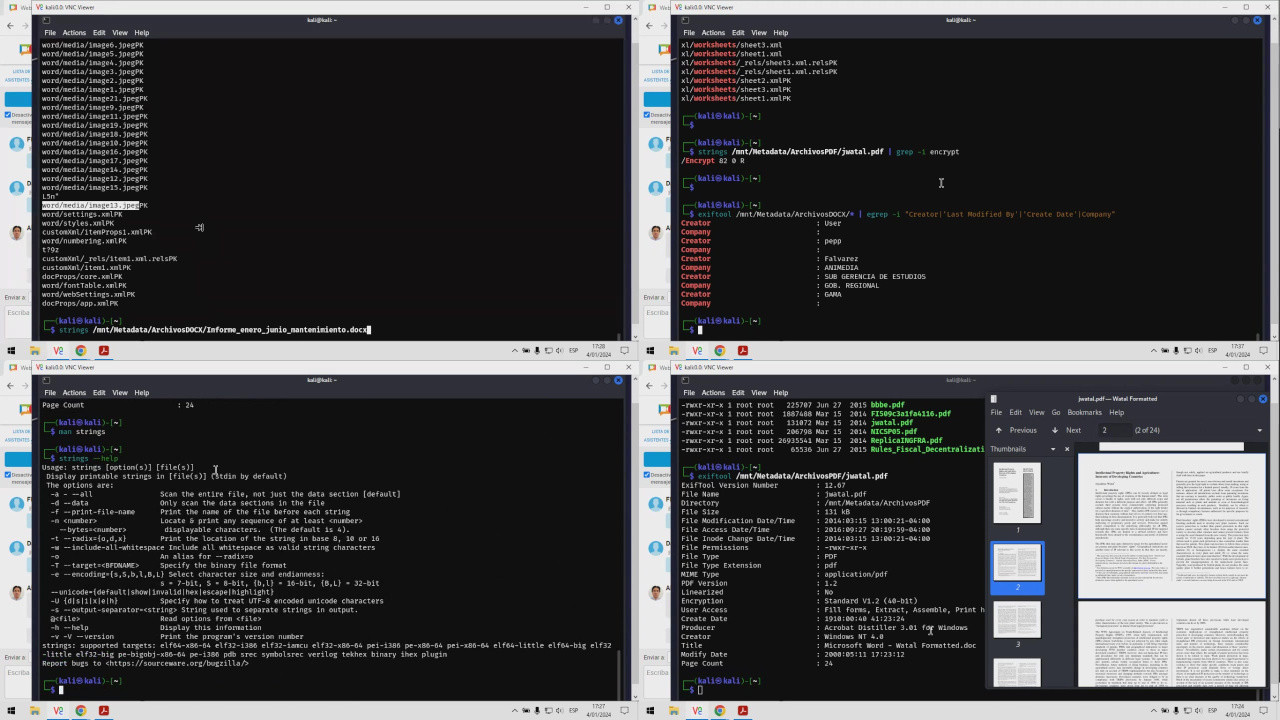Select the page 1 thumbnail

[x=1017, y=493]
